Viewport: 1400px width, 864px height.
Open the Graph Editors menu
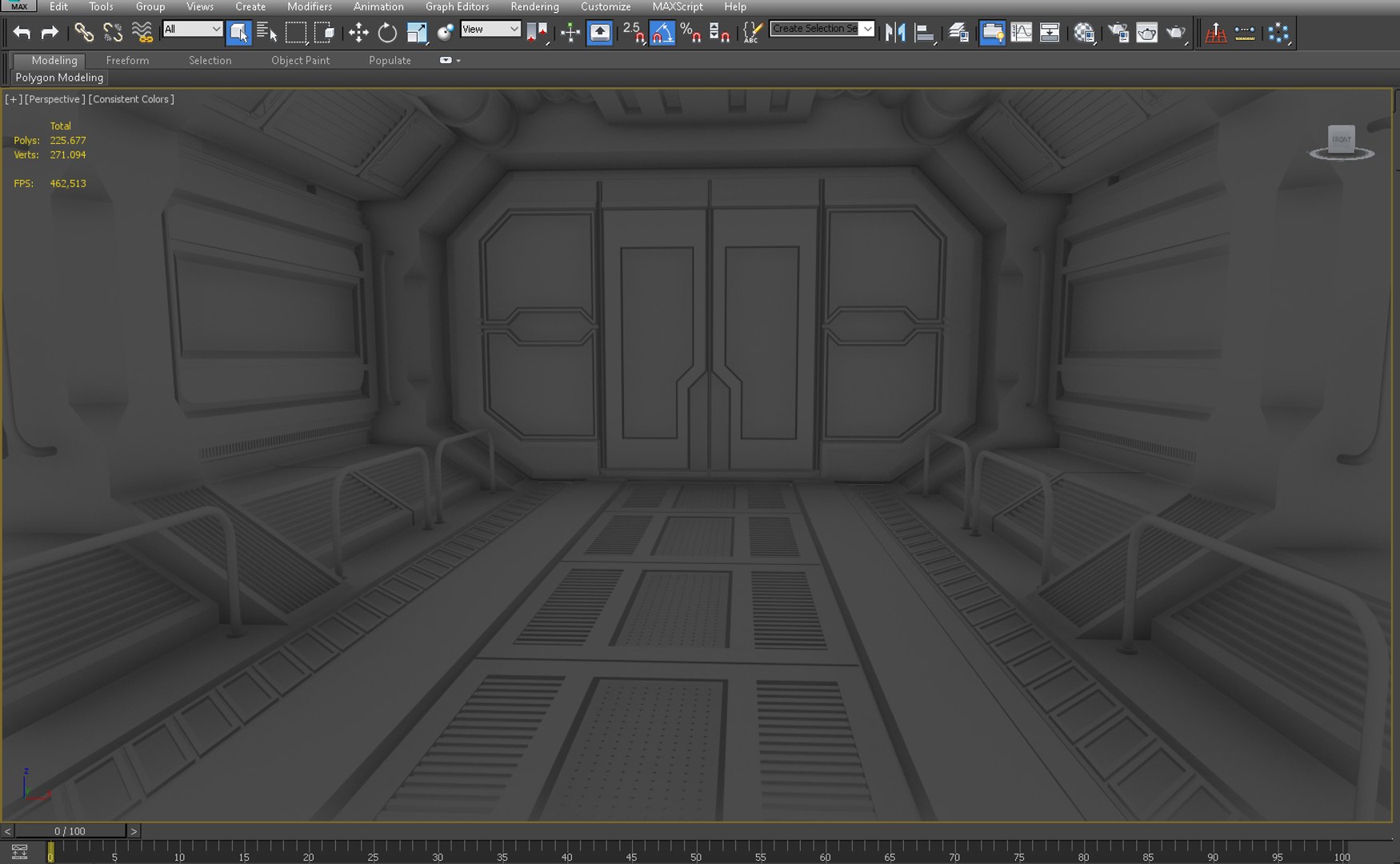(457, 6)
